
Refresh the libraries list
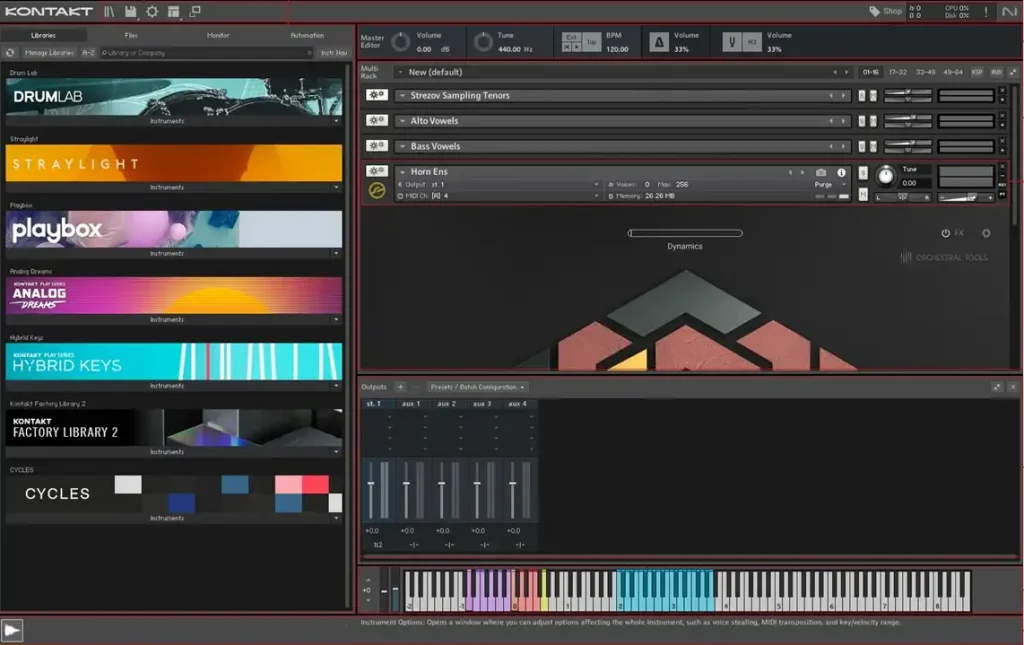tap(10, 53)
